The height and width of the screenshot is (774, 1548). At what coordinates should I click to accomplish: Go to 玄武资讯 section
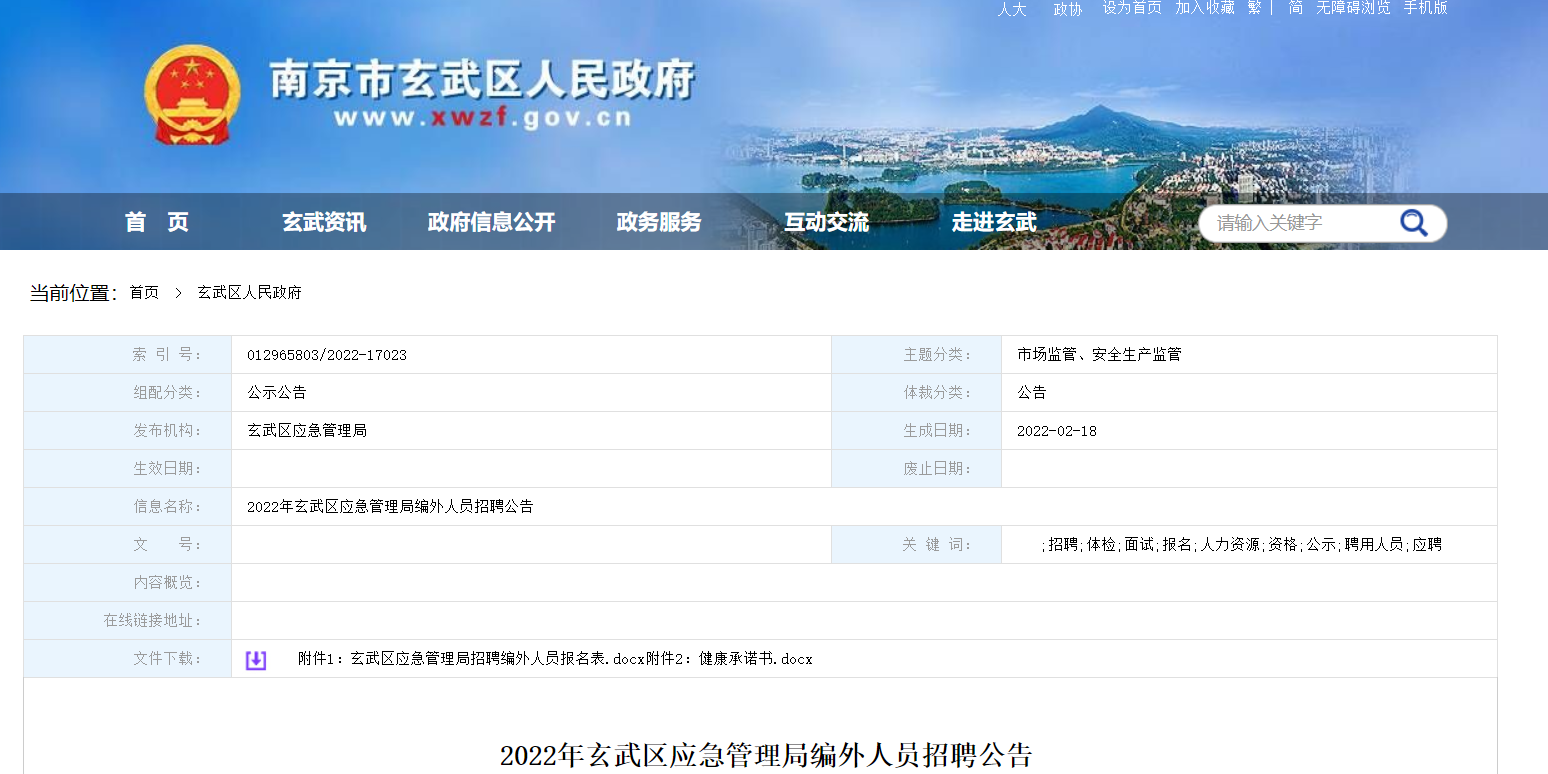point(324,222)
